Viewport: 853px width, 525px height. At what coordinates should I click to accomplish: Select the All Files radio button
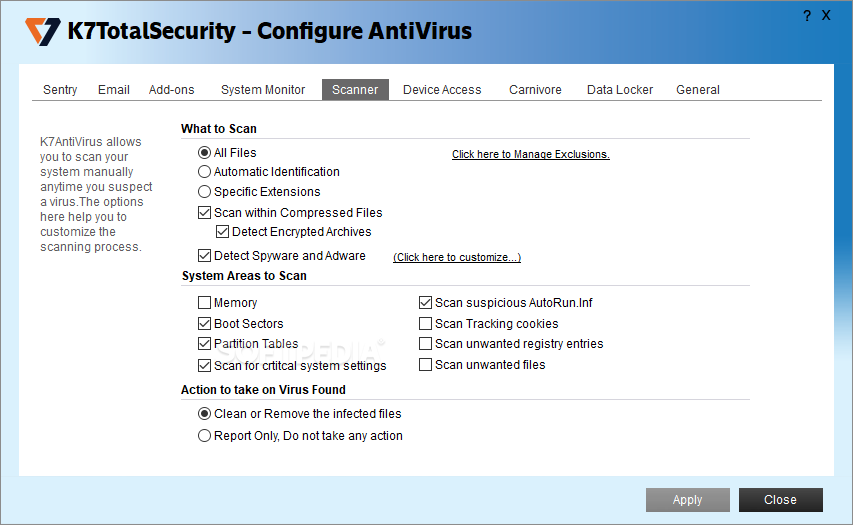204,153
